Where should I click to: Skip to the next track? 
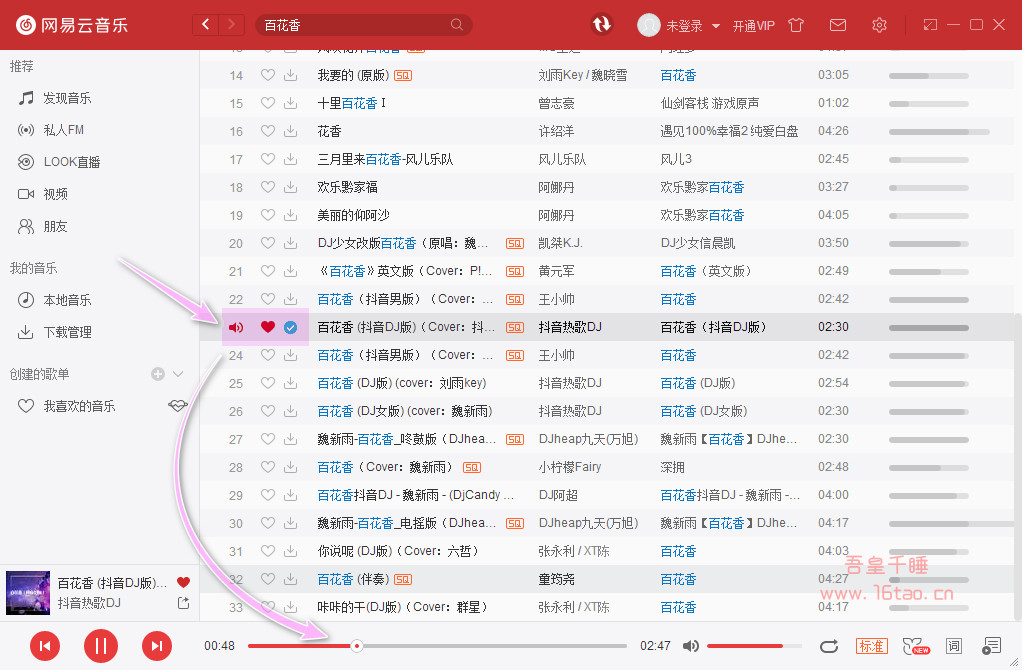coord(156,646)
